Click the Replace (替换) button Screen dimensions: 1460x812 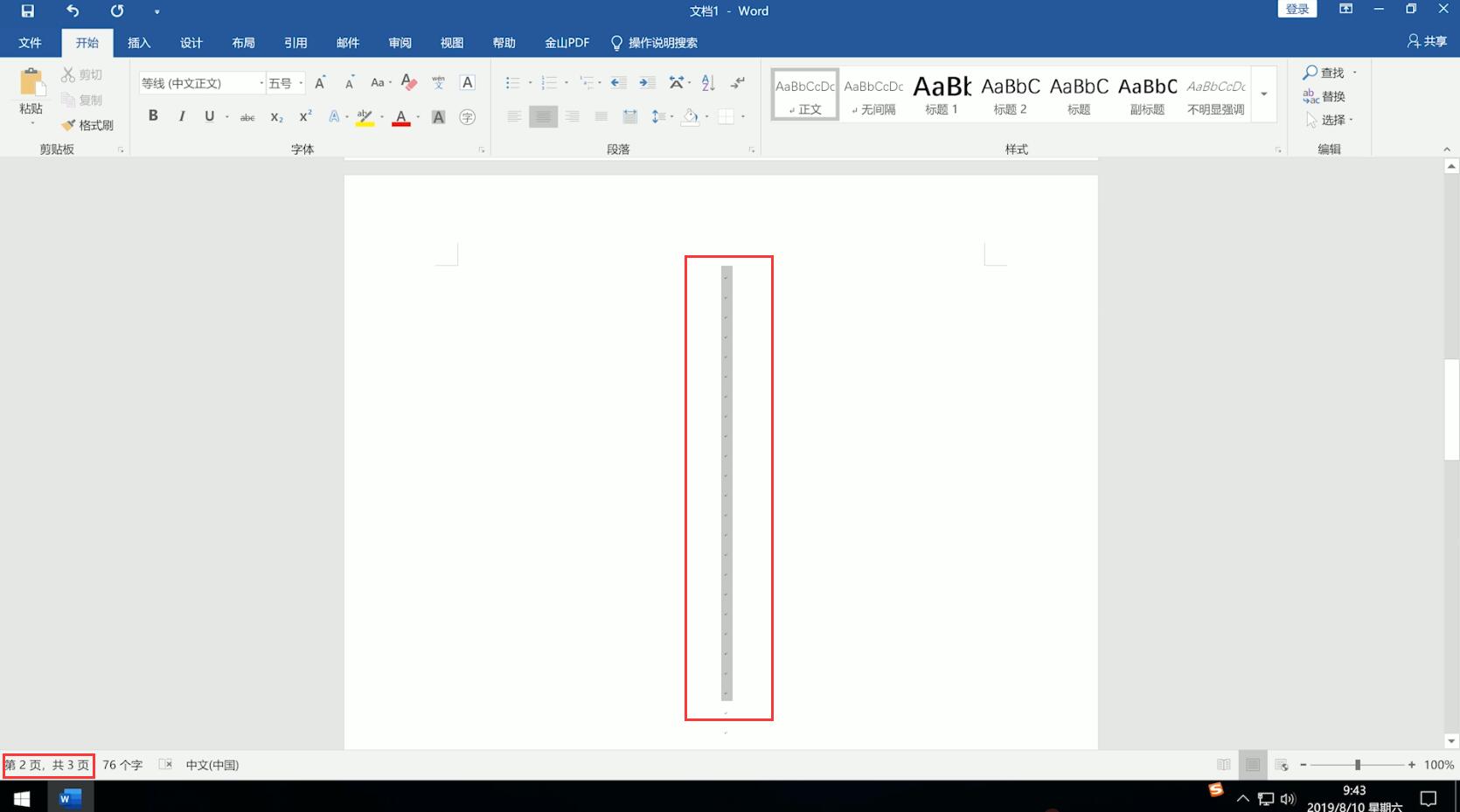[x=1324, y=96]
